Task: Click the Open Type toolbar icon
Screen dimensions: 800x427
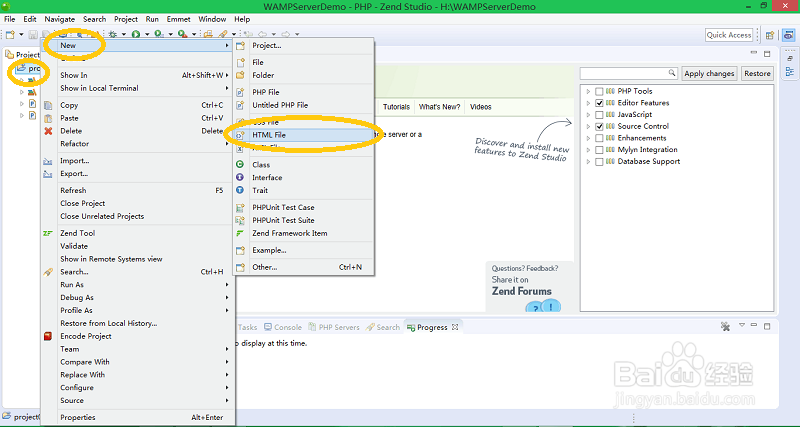Action: click(x=208, y=34)
